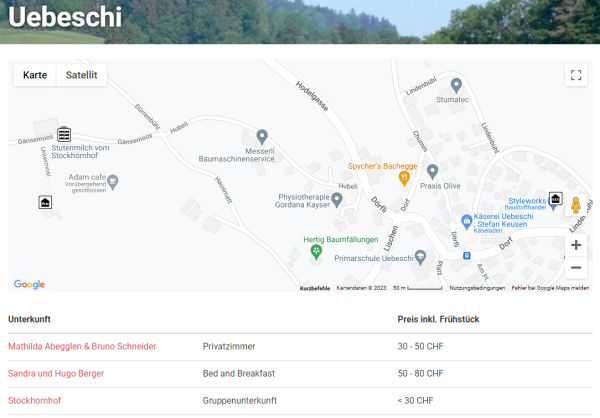Click the Hertig Baumfällungen green pin
The image size is (600, 418).
[x=316, y=251]
